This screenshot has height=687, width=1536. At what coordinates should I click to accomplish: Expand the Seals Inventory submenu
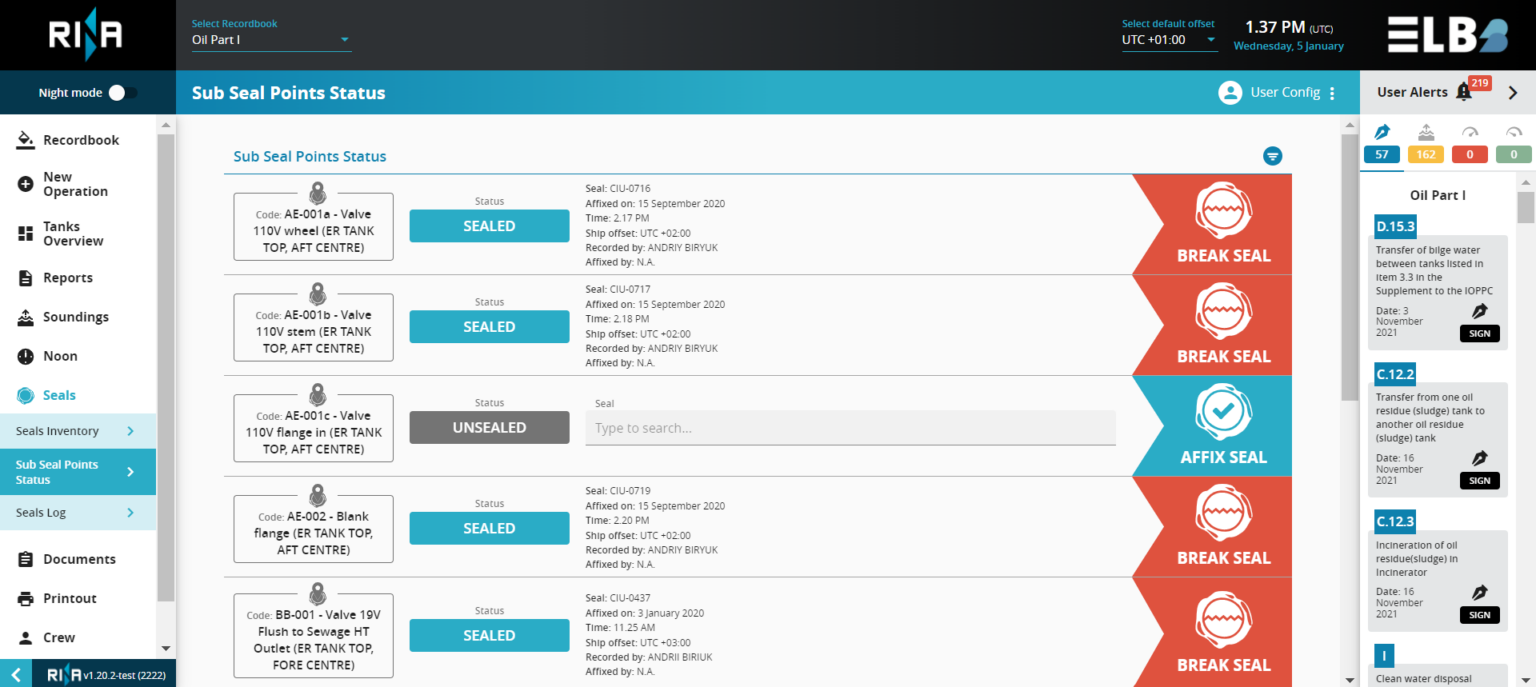coord(78,430)
